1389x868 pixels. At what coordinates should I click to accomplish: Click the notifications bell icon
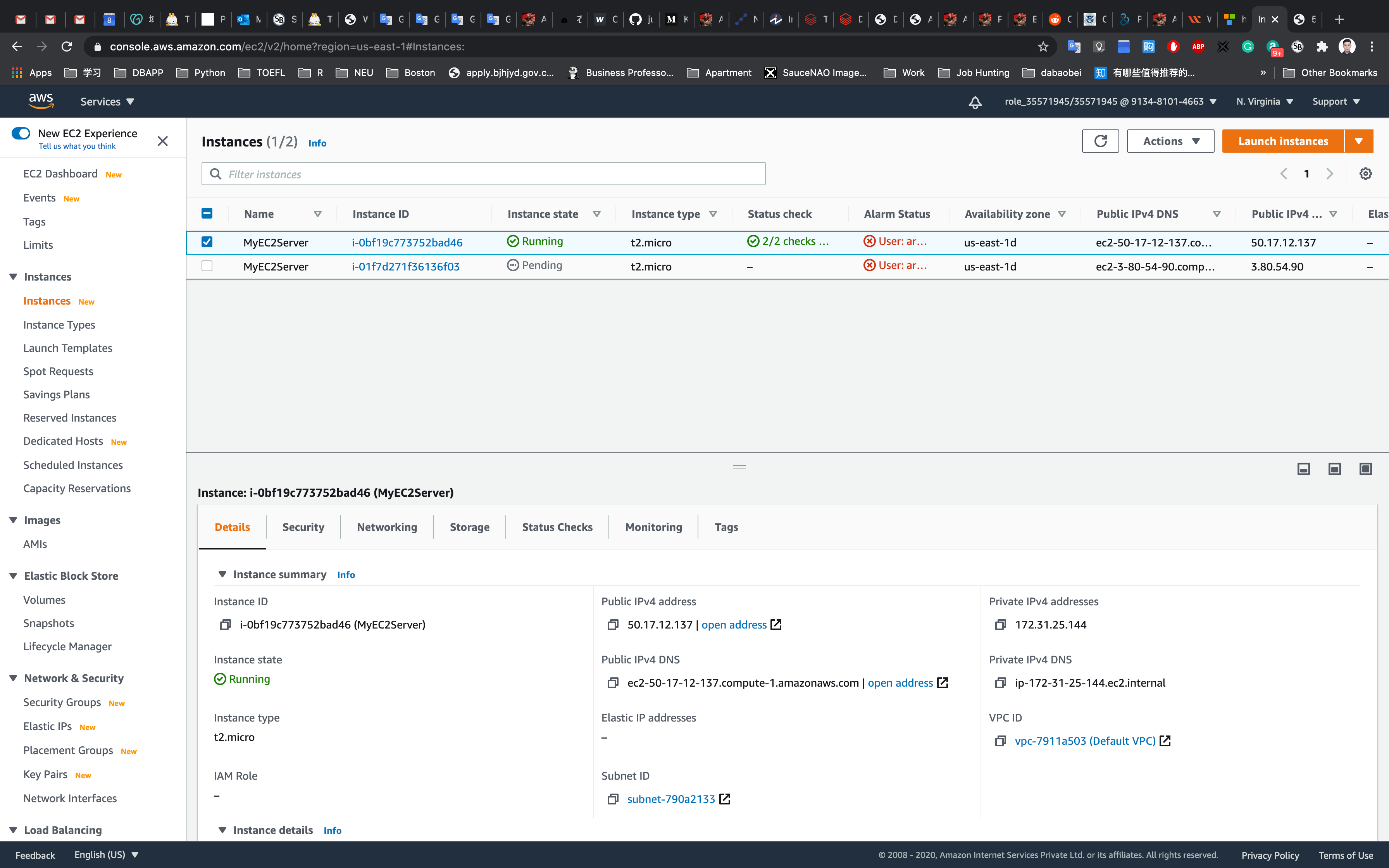[975, 102]
